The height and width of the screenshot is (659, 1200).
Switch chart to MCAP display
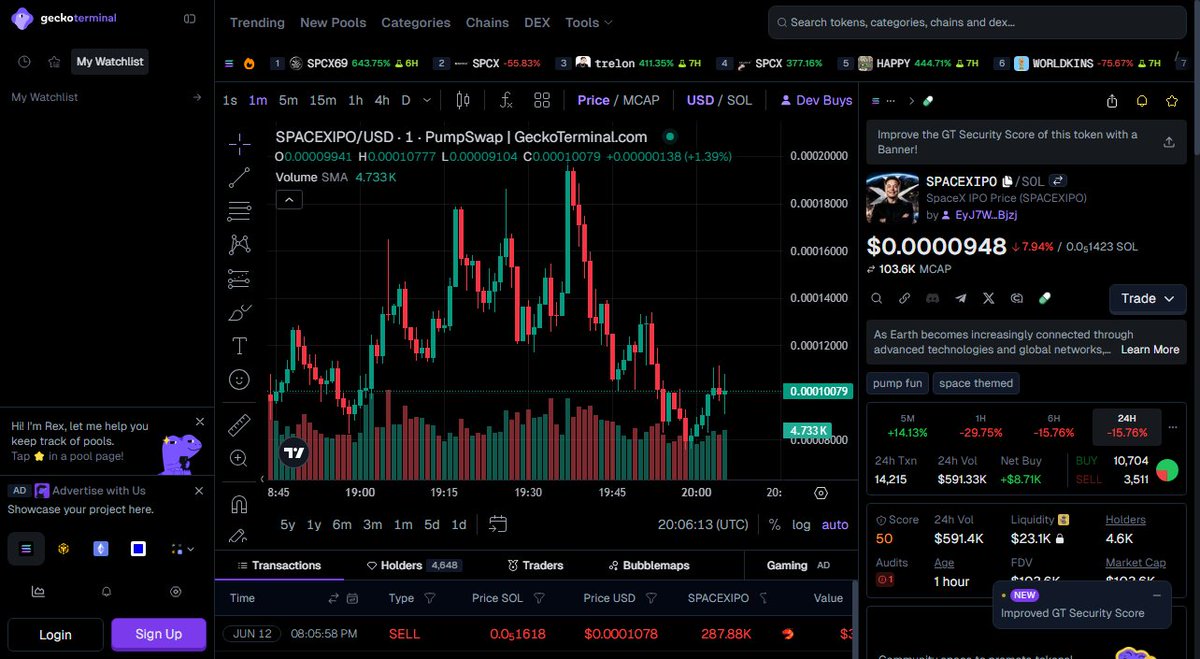point(641,100)
